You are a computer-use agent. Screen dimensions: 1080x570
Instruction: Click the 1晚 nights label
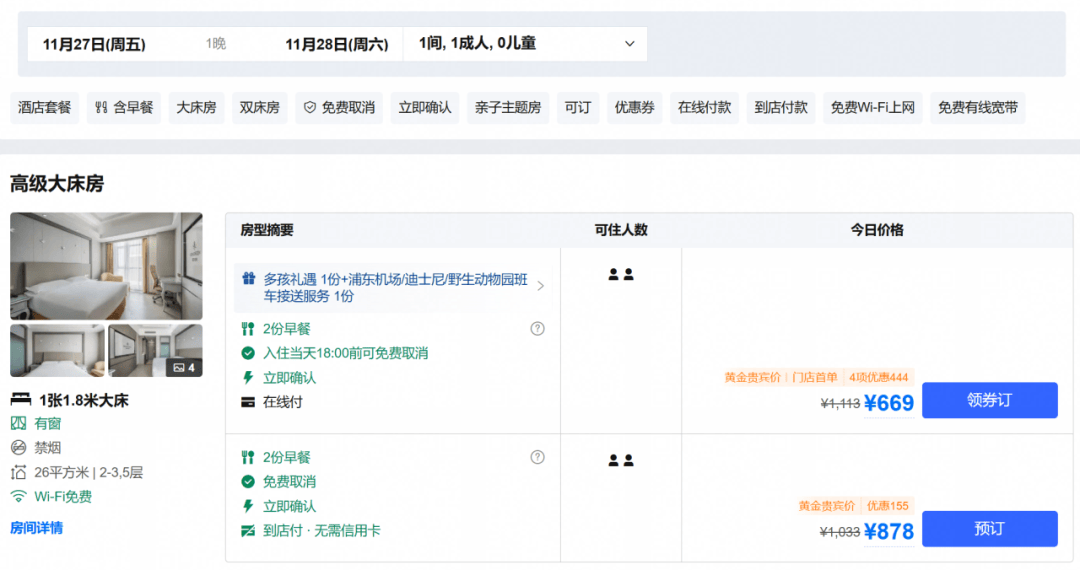216,44
